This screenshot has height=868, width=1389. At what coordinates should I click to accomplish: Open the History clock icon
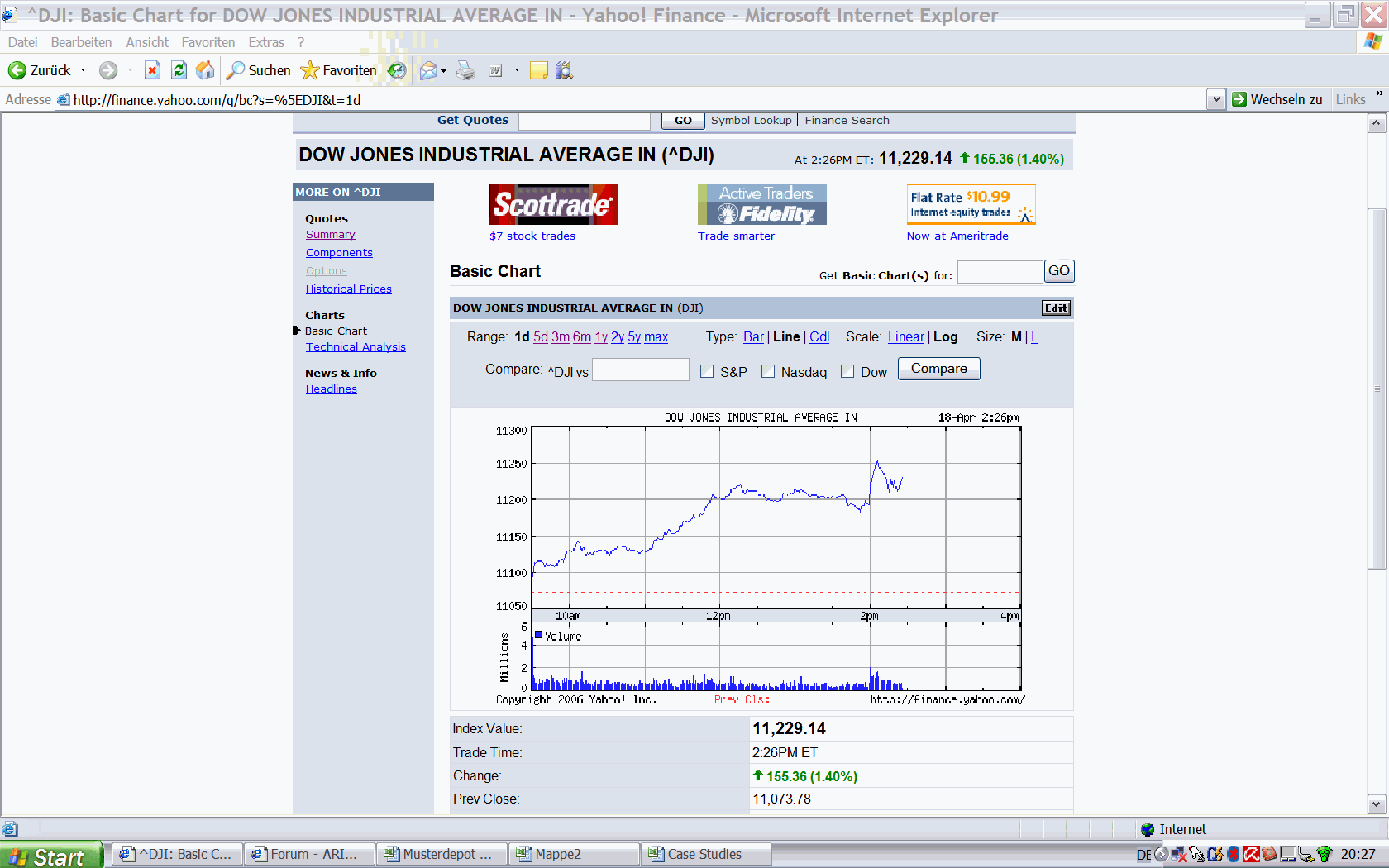[x=398, y=70]
